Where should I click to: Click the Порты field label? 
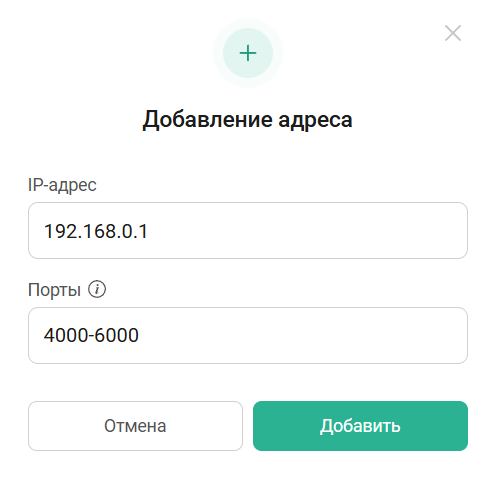point(54,290)
